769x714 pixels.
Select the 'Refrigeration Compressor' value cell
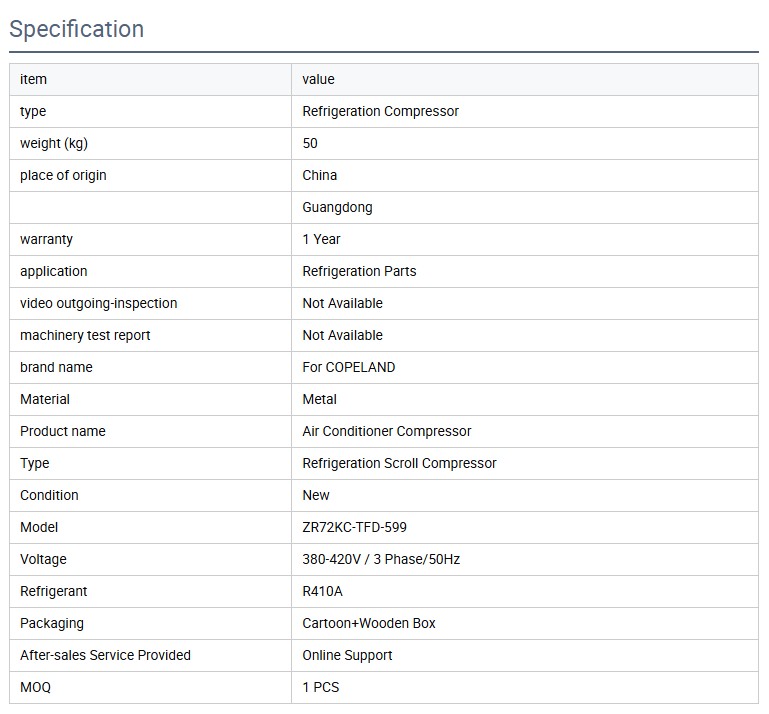(380, 111)
